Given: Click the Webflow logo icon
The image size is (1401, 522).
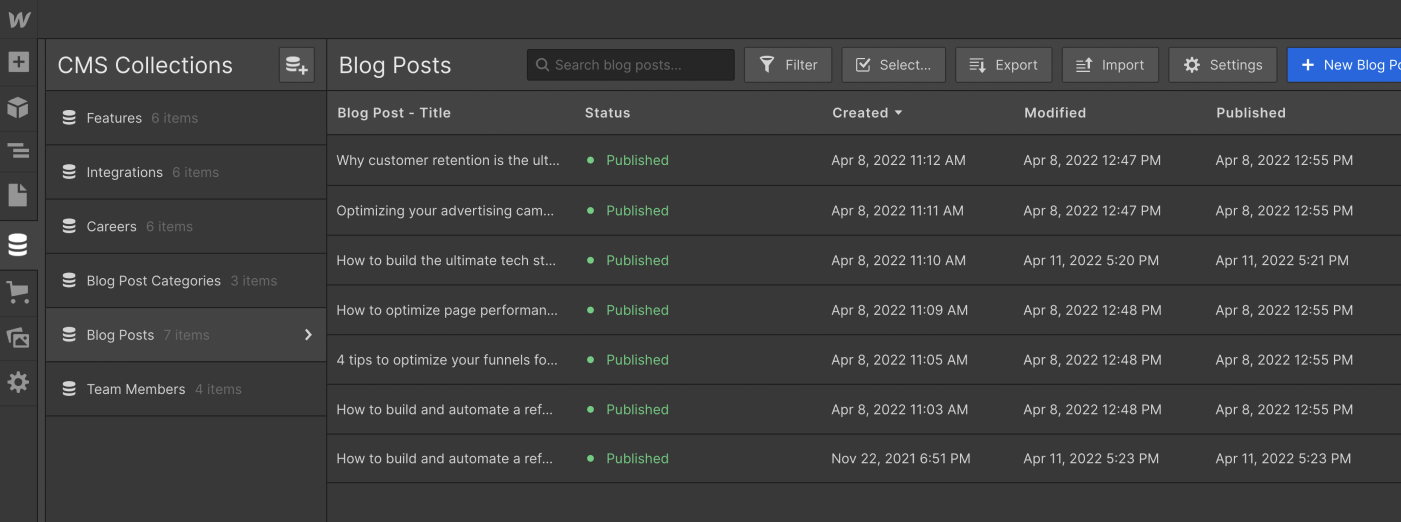Looking at the screenshot, I should tap(19, 19).
